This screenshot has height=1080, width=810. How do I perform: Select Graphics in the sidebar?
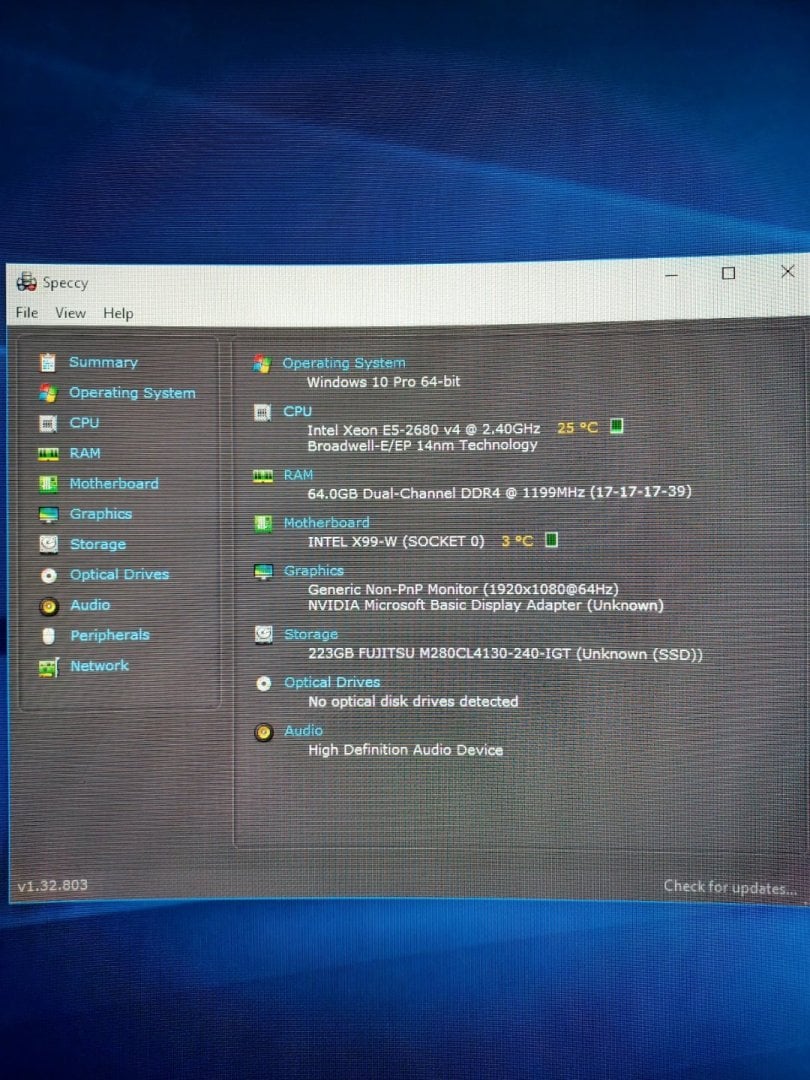pos(101,514)
